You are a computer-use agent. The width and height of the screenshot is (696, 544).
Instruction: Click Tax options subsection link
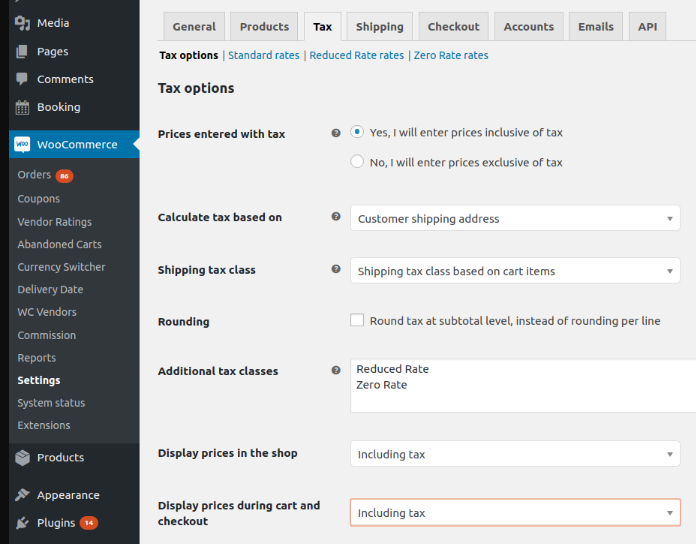click(189, 55)
